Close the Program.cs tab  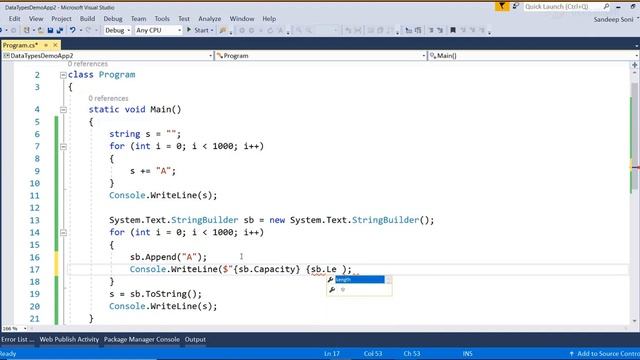(56, 45)
